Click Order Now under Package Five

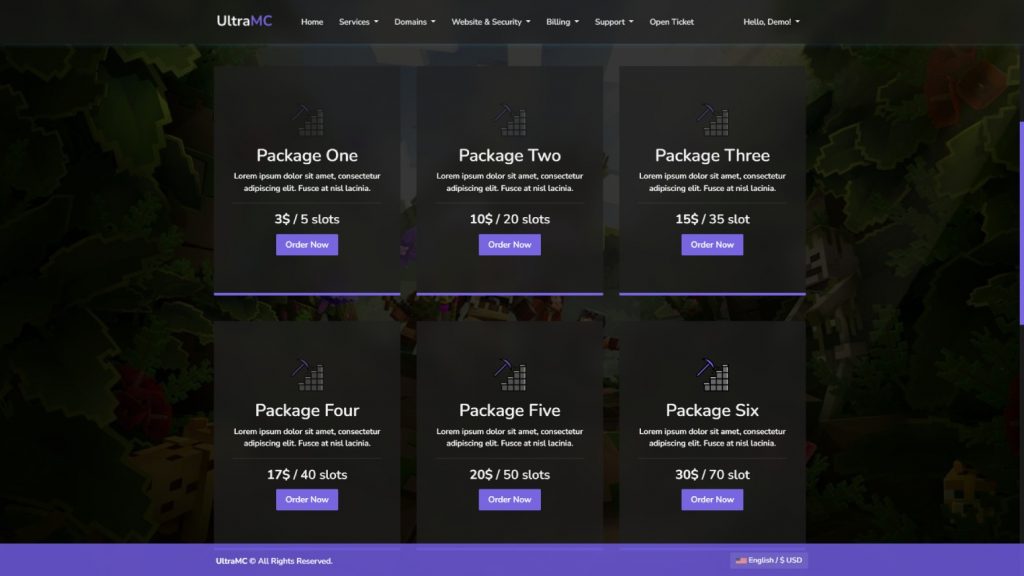pos(510,500)
